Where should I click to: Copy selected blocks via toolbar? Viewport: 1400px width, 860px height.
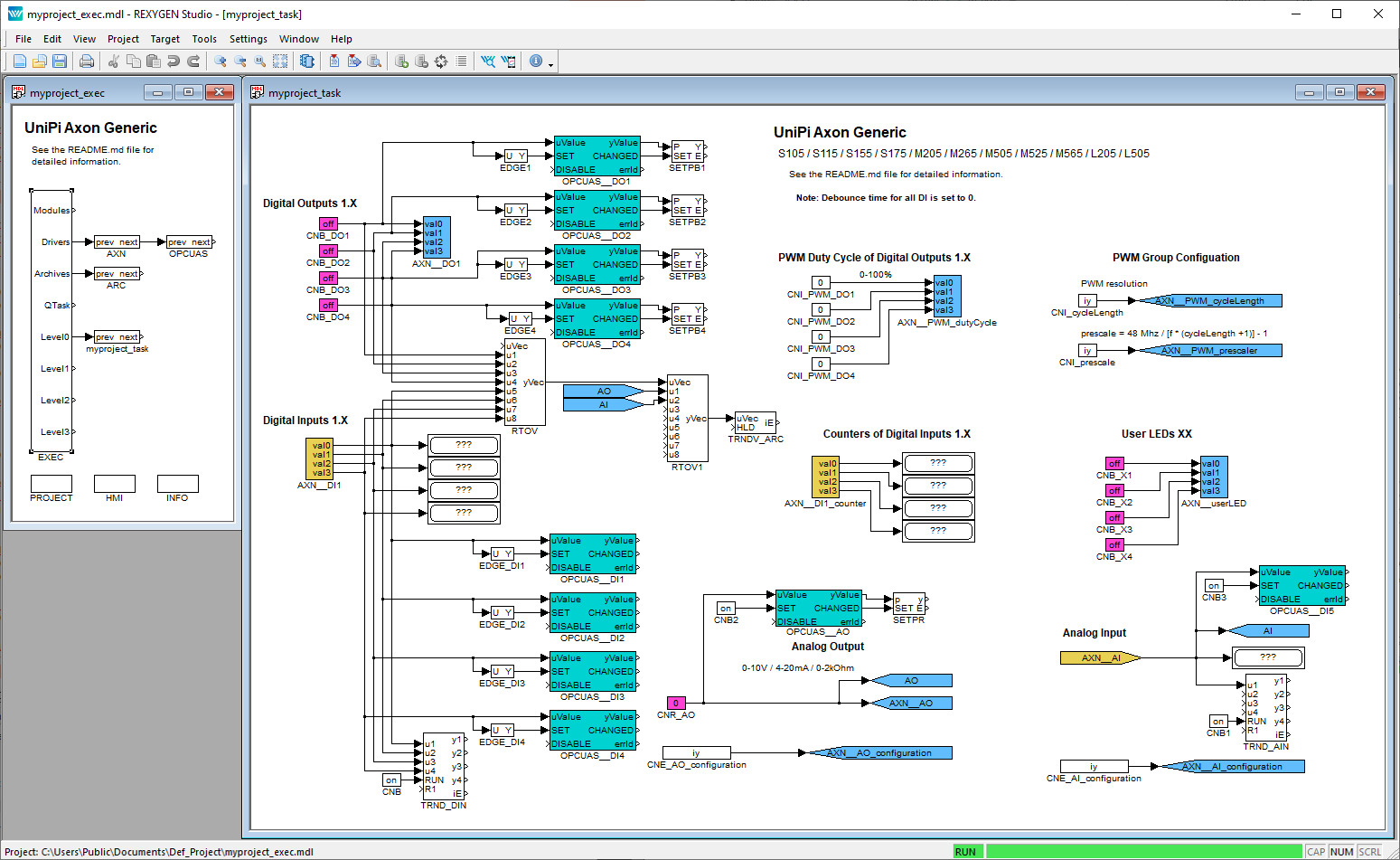[x=134, y=61]
